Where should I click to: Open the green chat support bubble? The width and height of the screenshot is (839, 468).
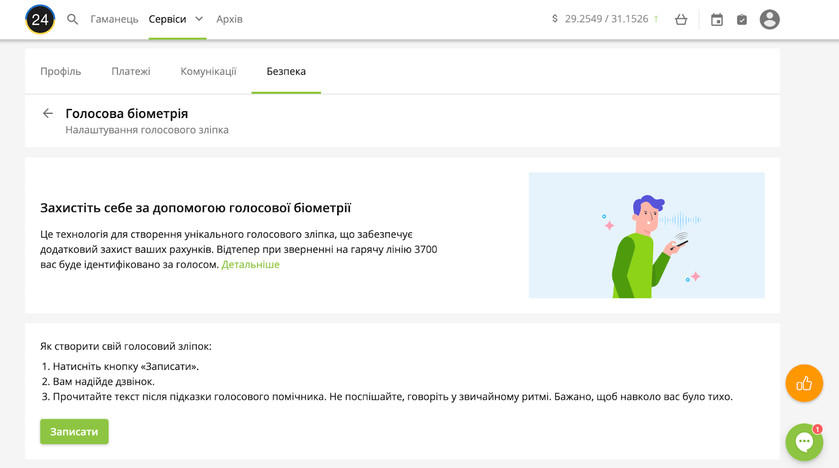click(804, 442)
